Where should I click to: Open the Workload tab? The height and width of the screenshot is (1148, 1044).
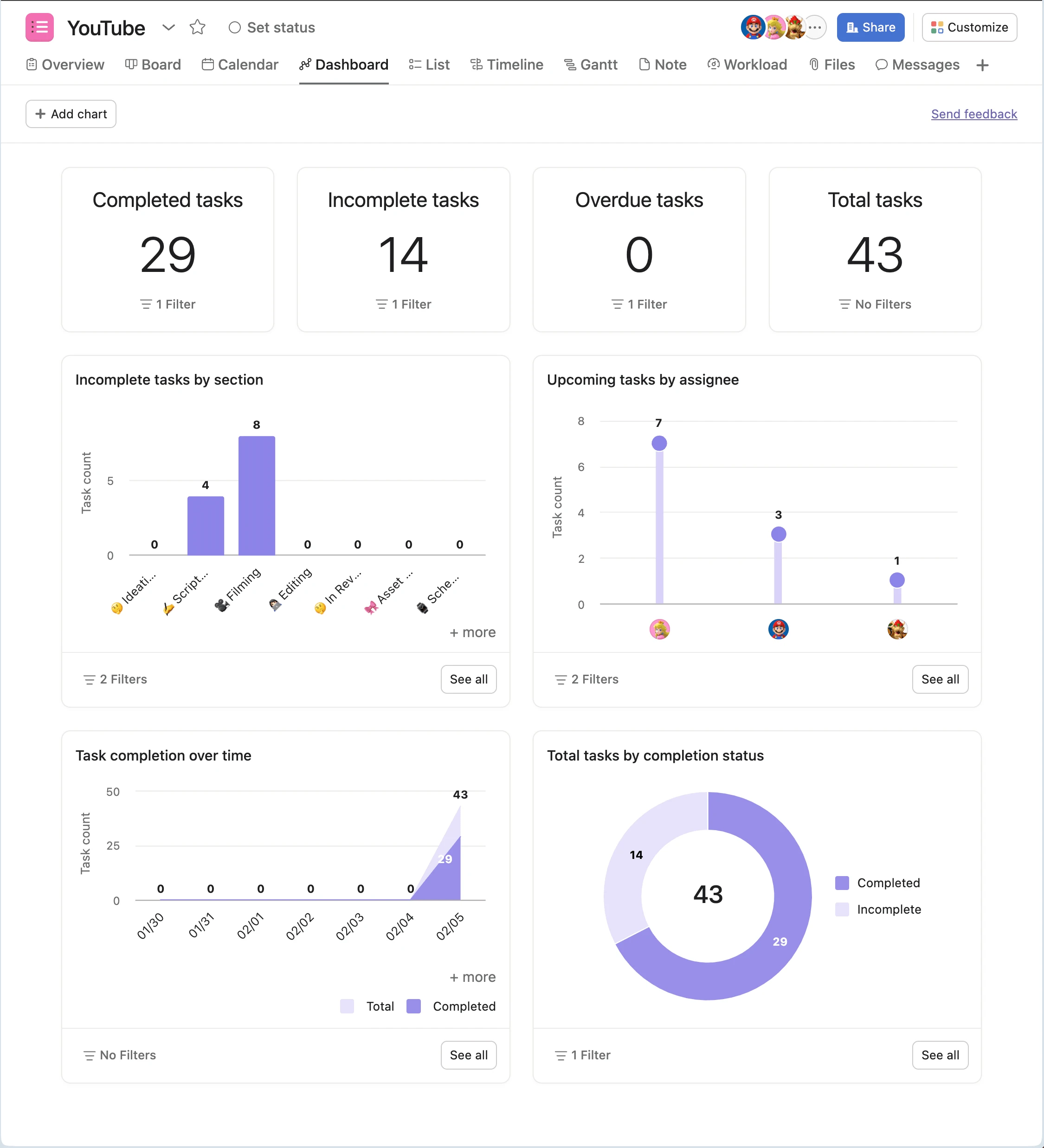point(747,65)
